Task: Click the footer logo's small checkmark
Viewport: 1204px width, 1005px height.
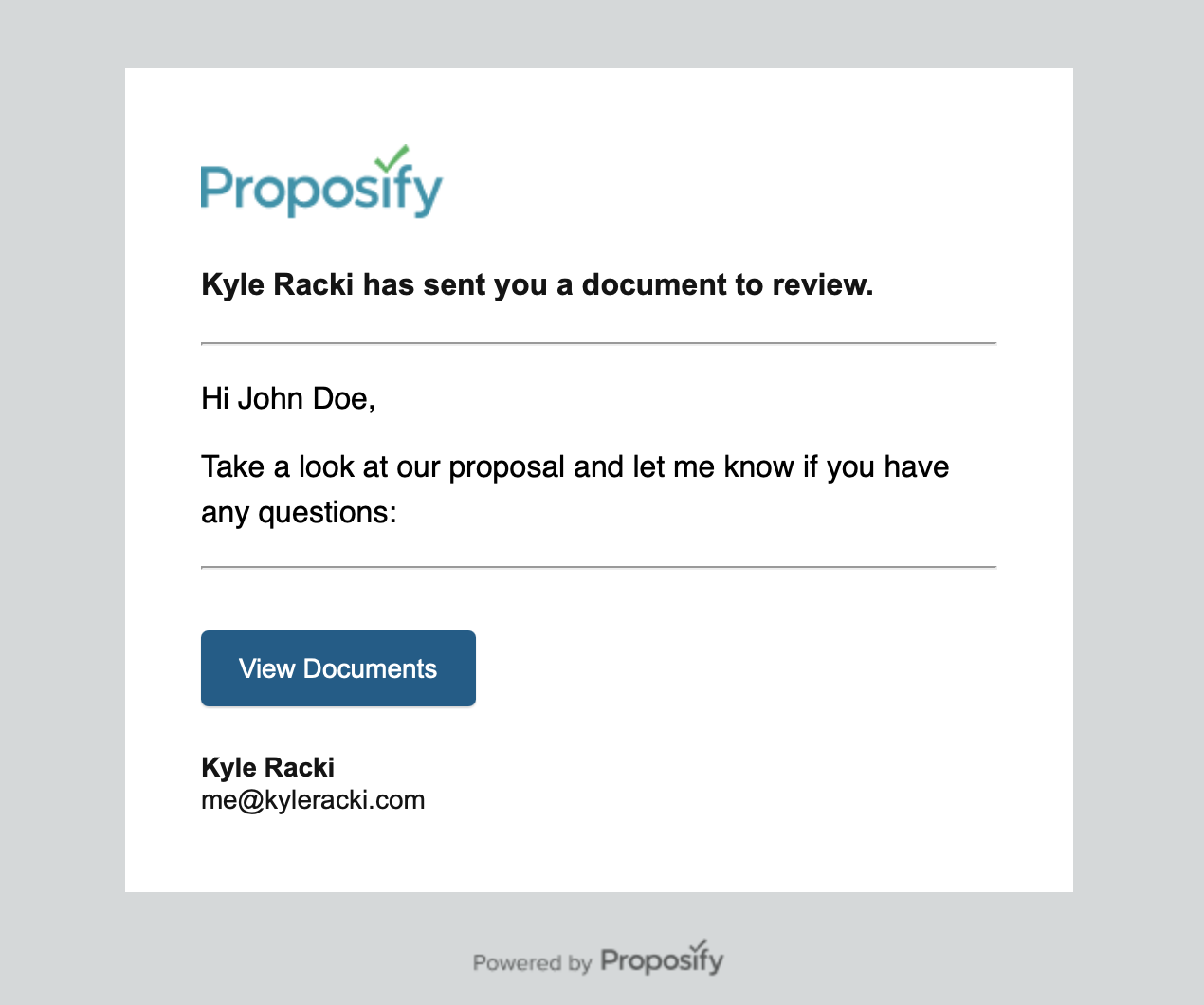Action: (700, 945)
